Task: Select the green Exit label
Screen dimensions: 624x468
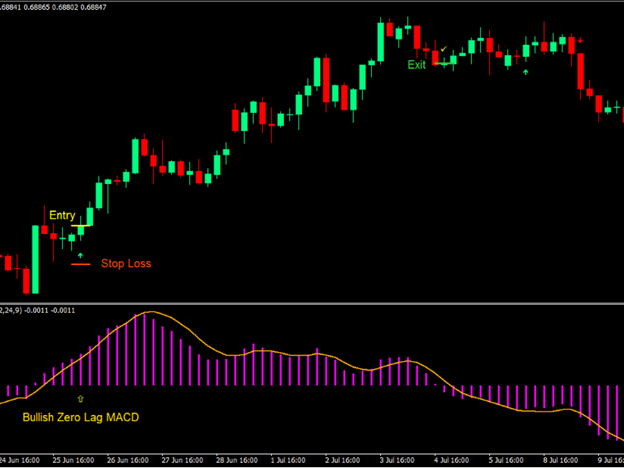Action: pos(417,65)
